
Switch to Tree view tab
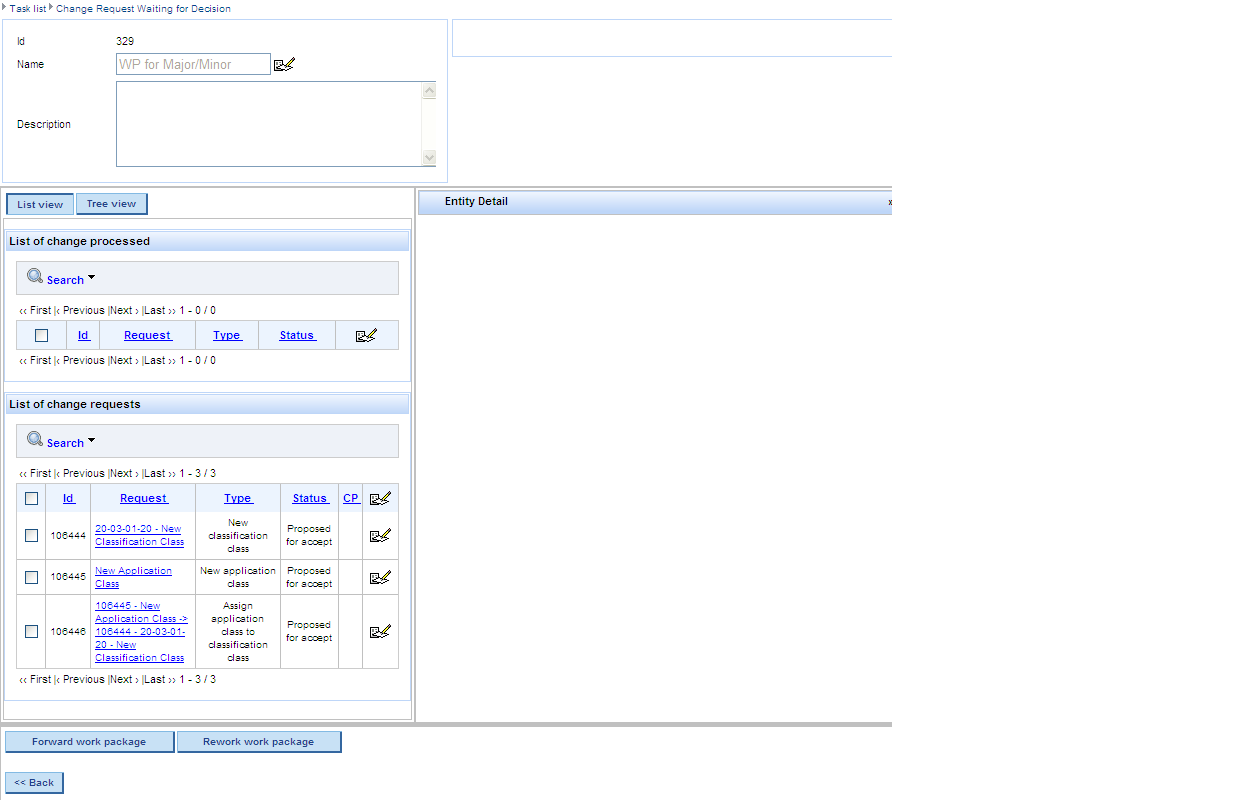point(111,204)
